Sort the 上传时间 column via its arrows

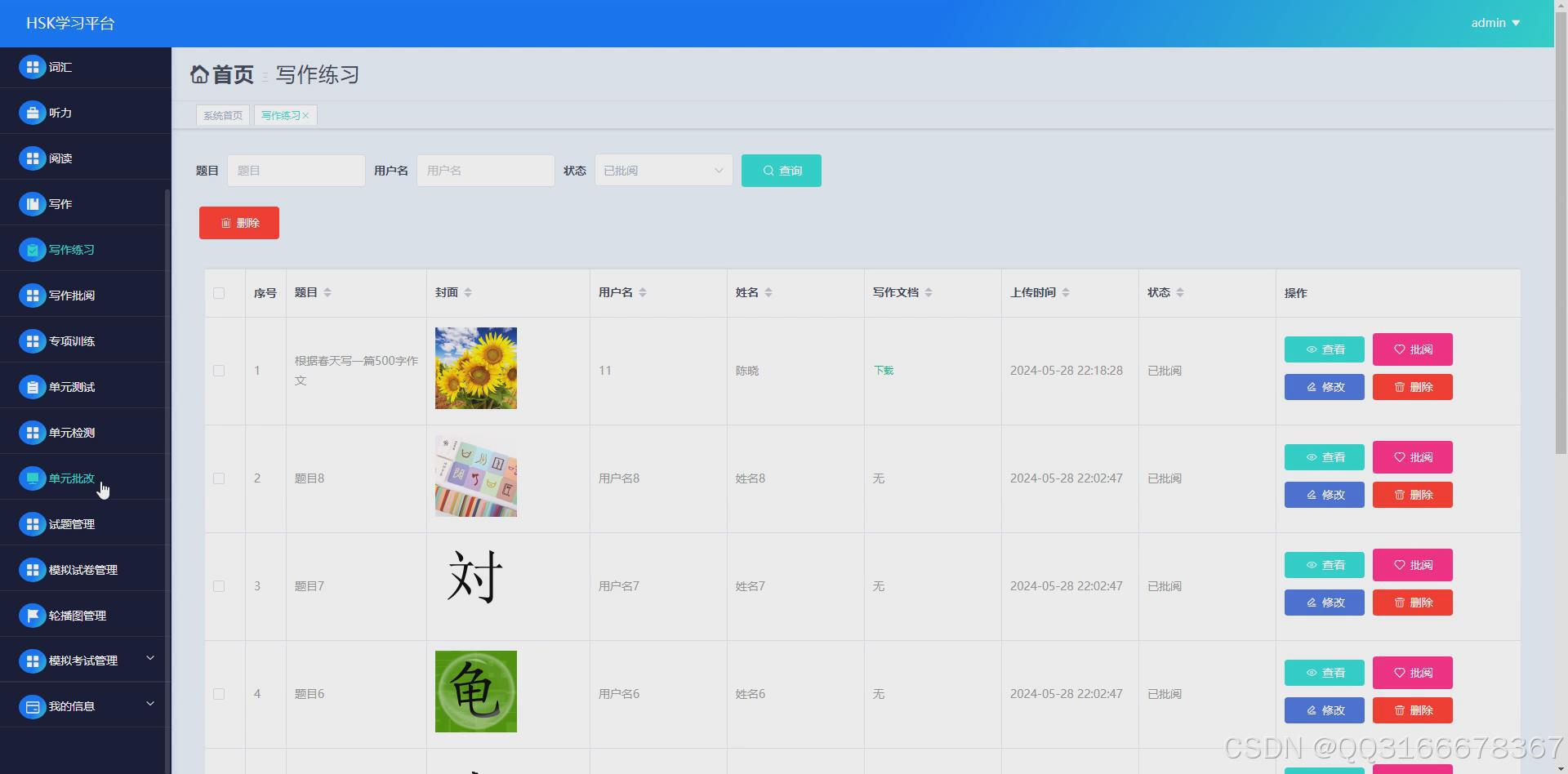pyautogui.click(x=1066, y=292)
